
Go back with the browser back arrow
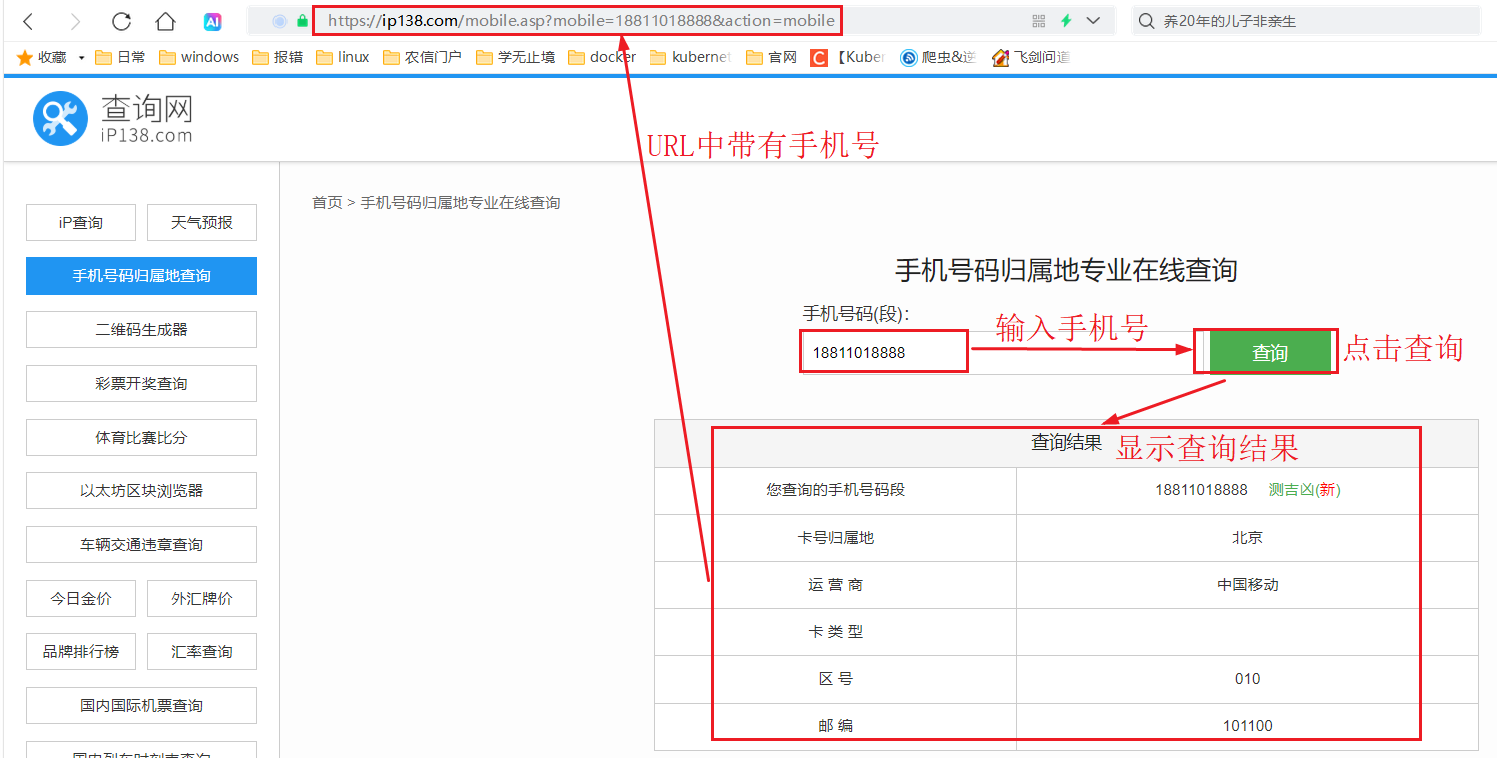[28, 21]
